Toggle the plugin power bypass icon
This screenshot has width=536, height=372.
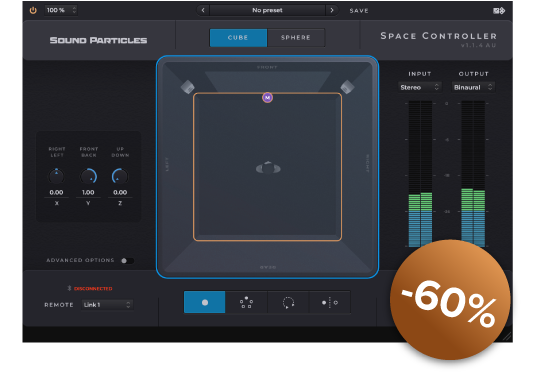pyautogui.click(x=33, y=10)
